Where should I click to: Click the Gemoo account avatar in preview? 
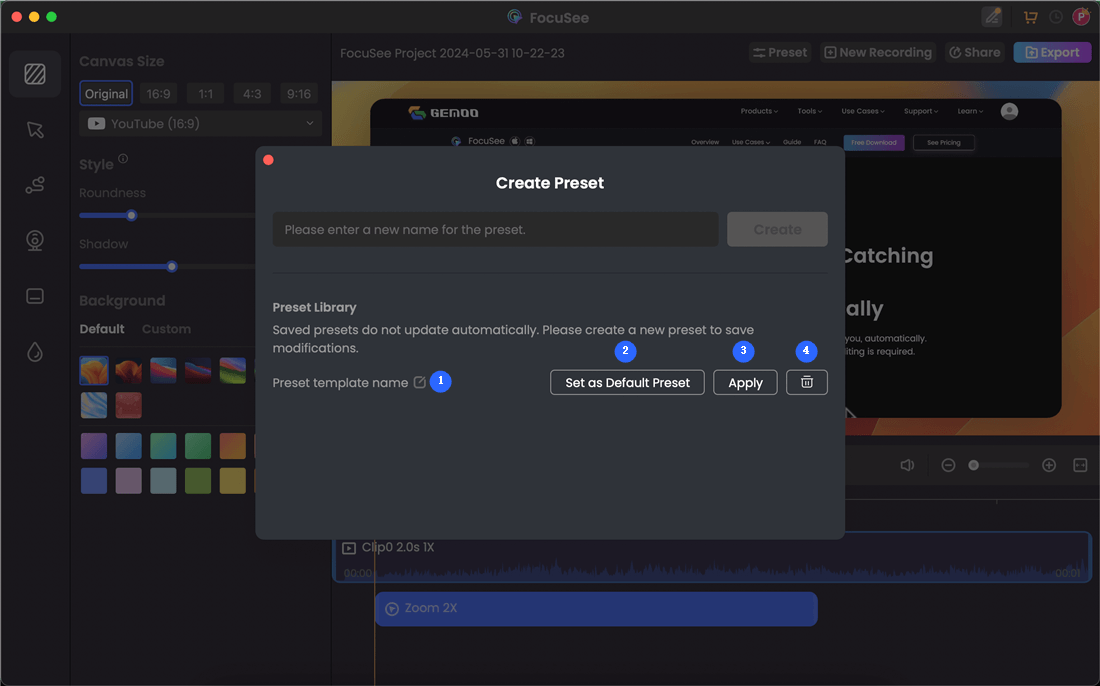[x=1010, y=112]
